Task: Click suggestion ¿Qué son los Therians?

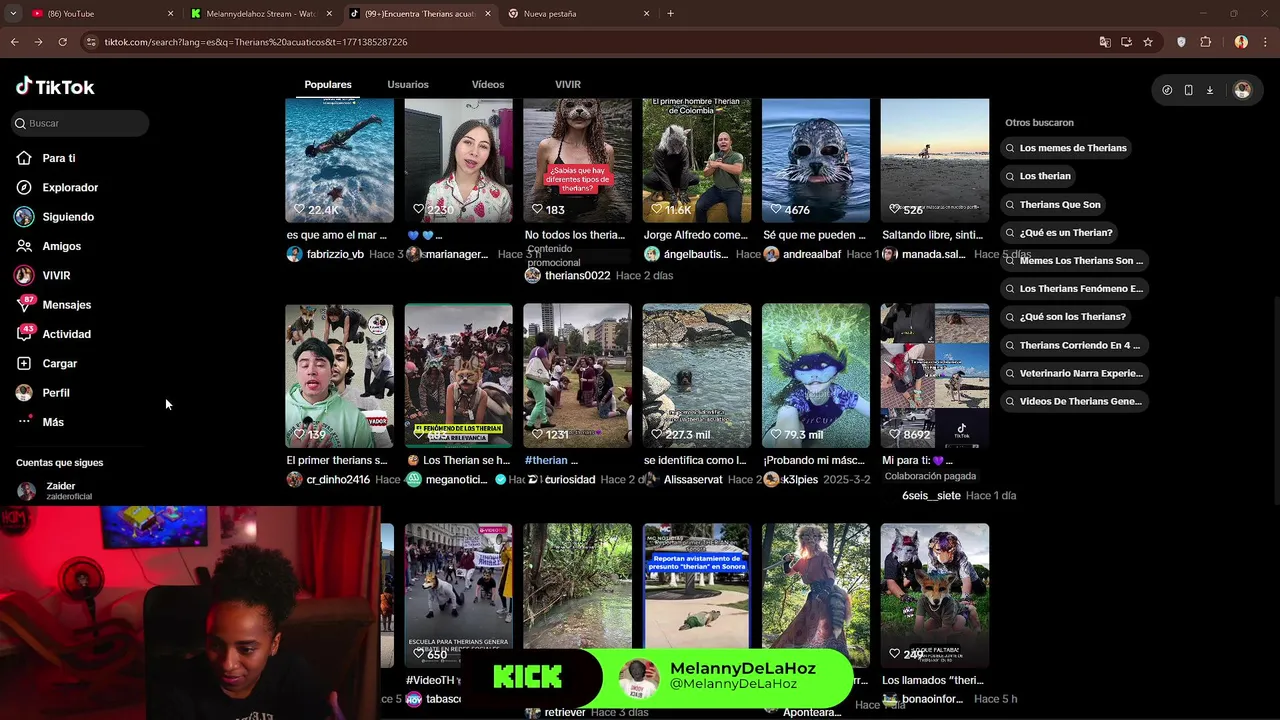Action: [x=1065, y=316]
